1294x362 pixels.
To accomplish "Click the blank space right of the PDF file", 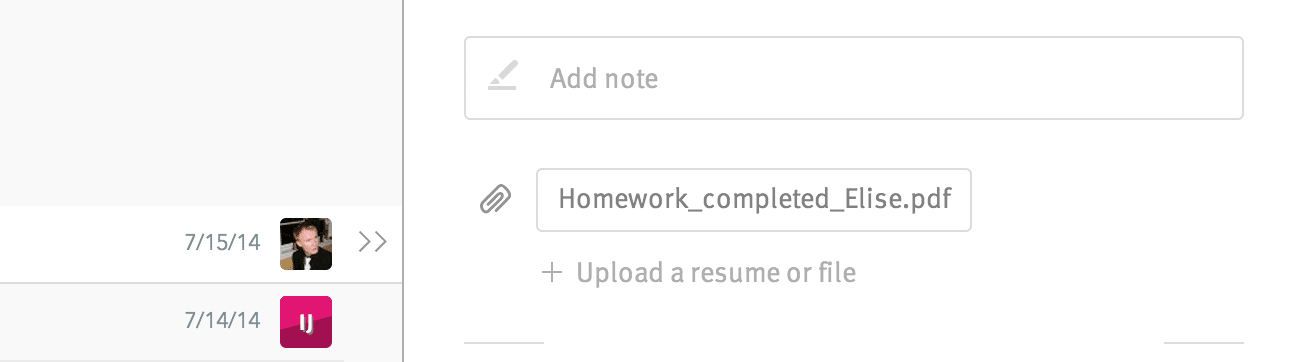I will coord(1107,200).
